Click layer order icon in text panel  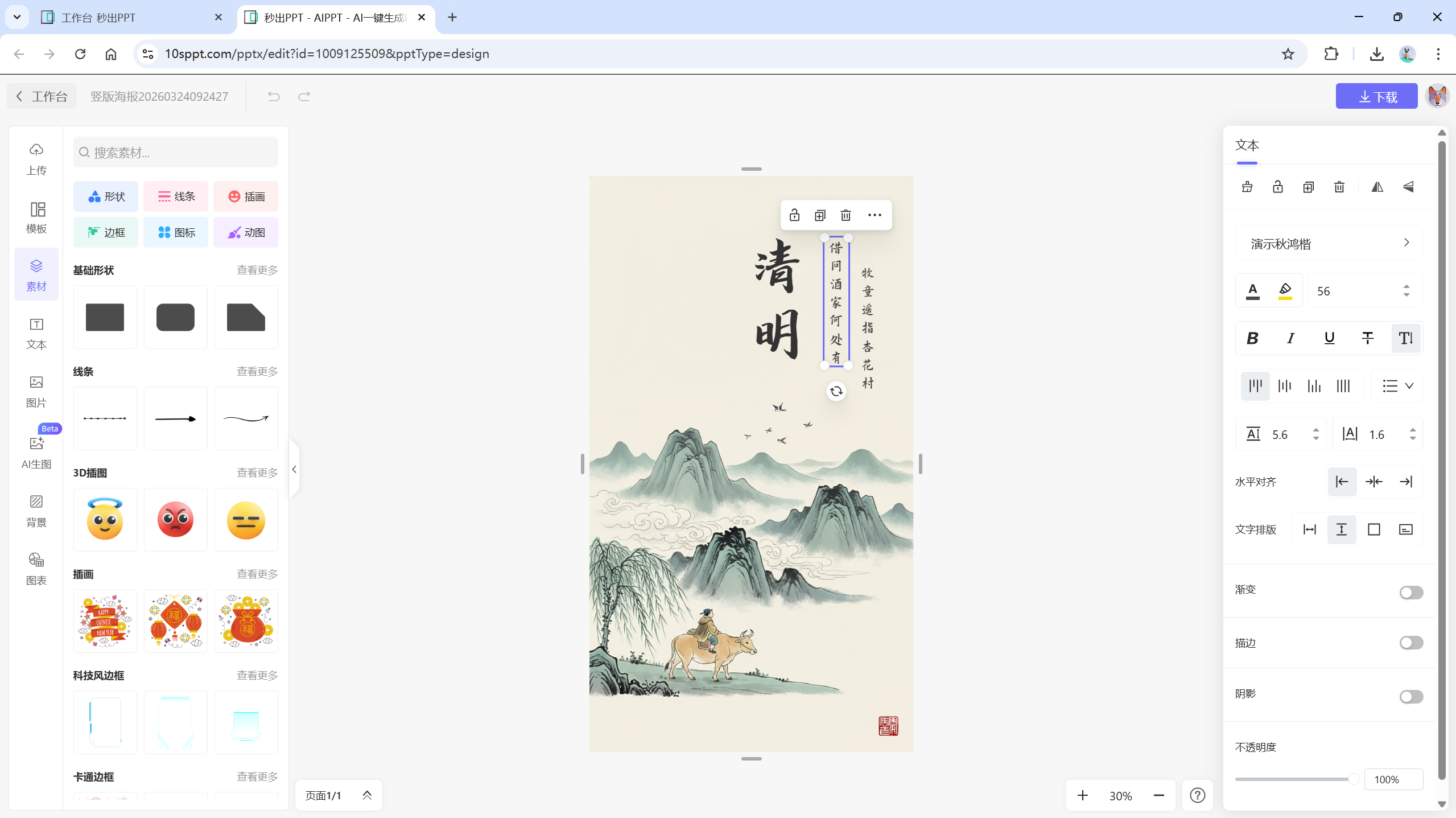1247,187
